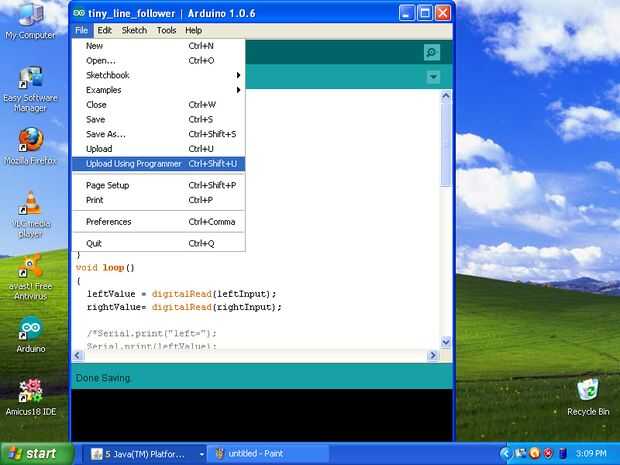This screenshot has width=620, height=465.
Task: Choose New from File menu
Action: [x=159, y=46]
